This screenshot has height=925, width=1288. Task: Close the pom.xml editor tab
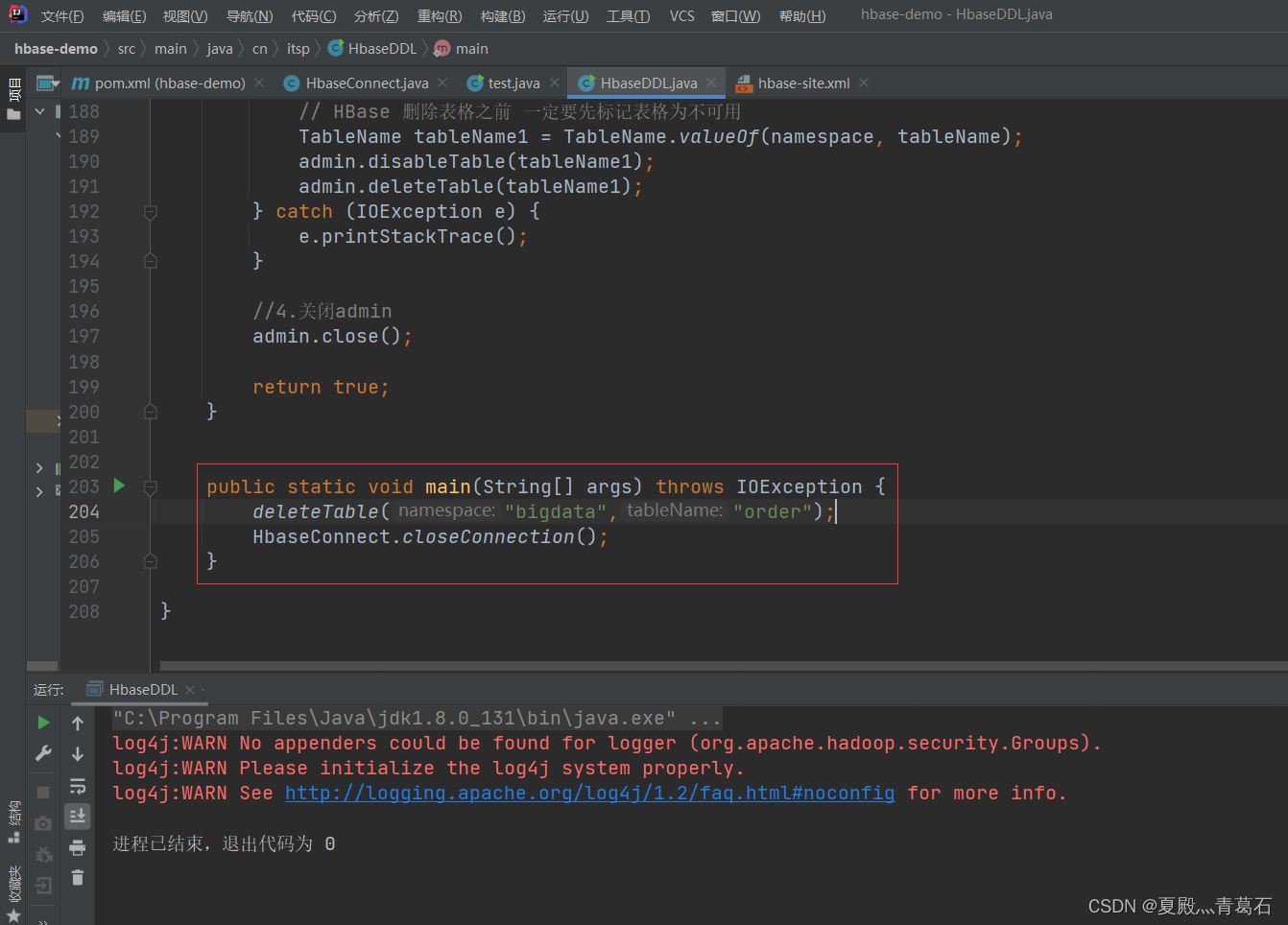259,83
